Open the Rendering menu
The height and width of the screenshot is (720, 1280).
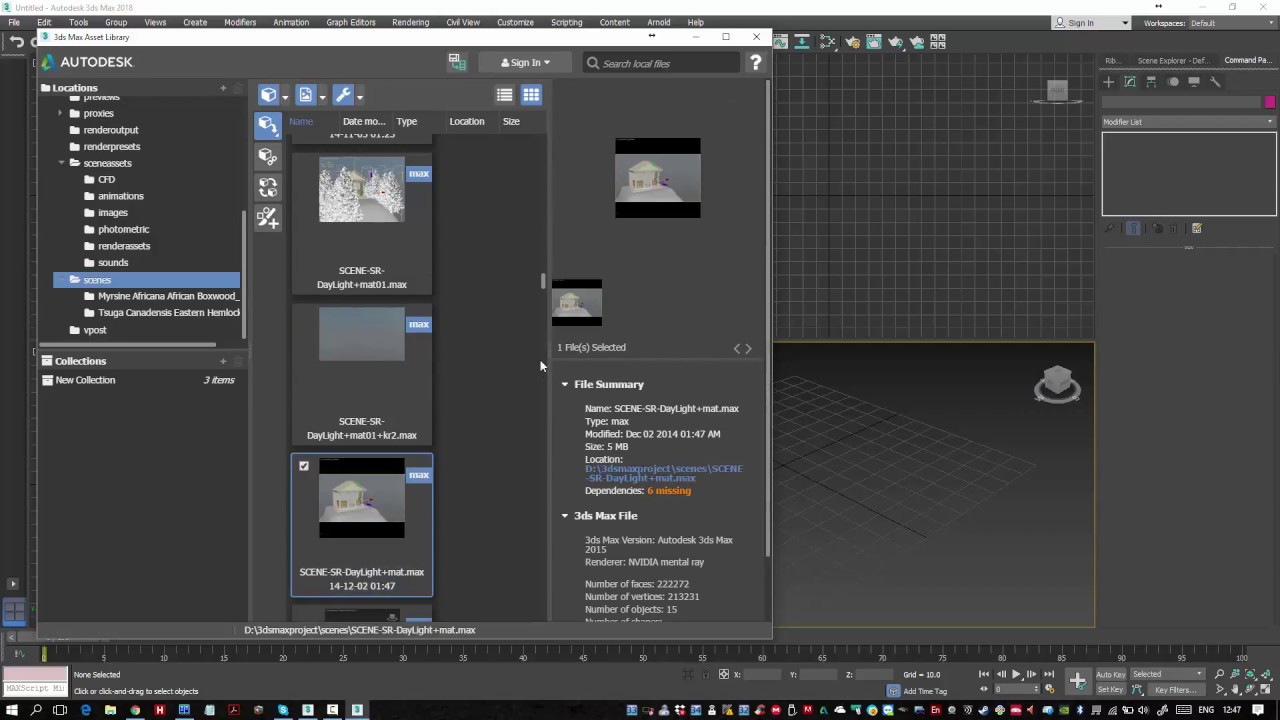pyautogui.click(x=410, y=22)
